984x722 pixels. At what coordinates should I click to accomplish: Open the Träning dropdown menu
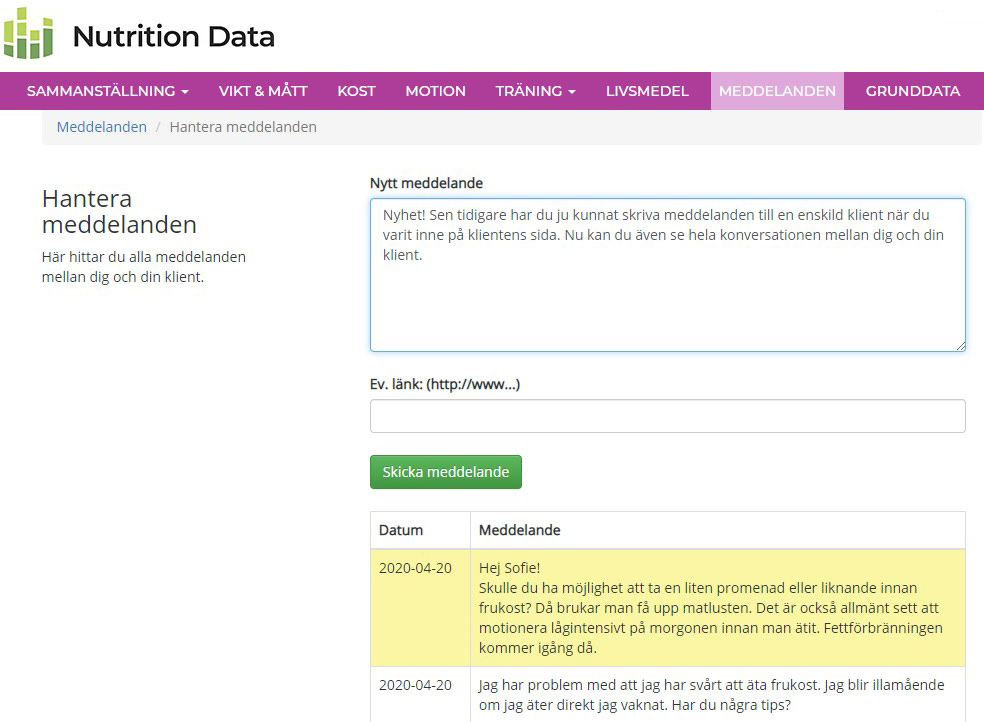click(x=535, y=91)
